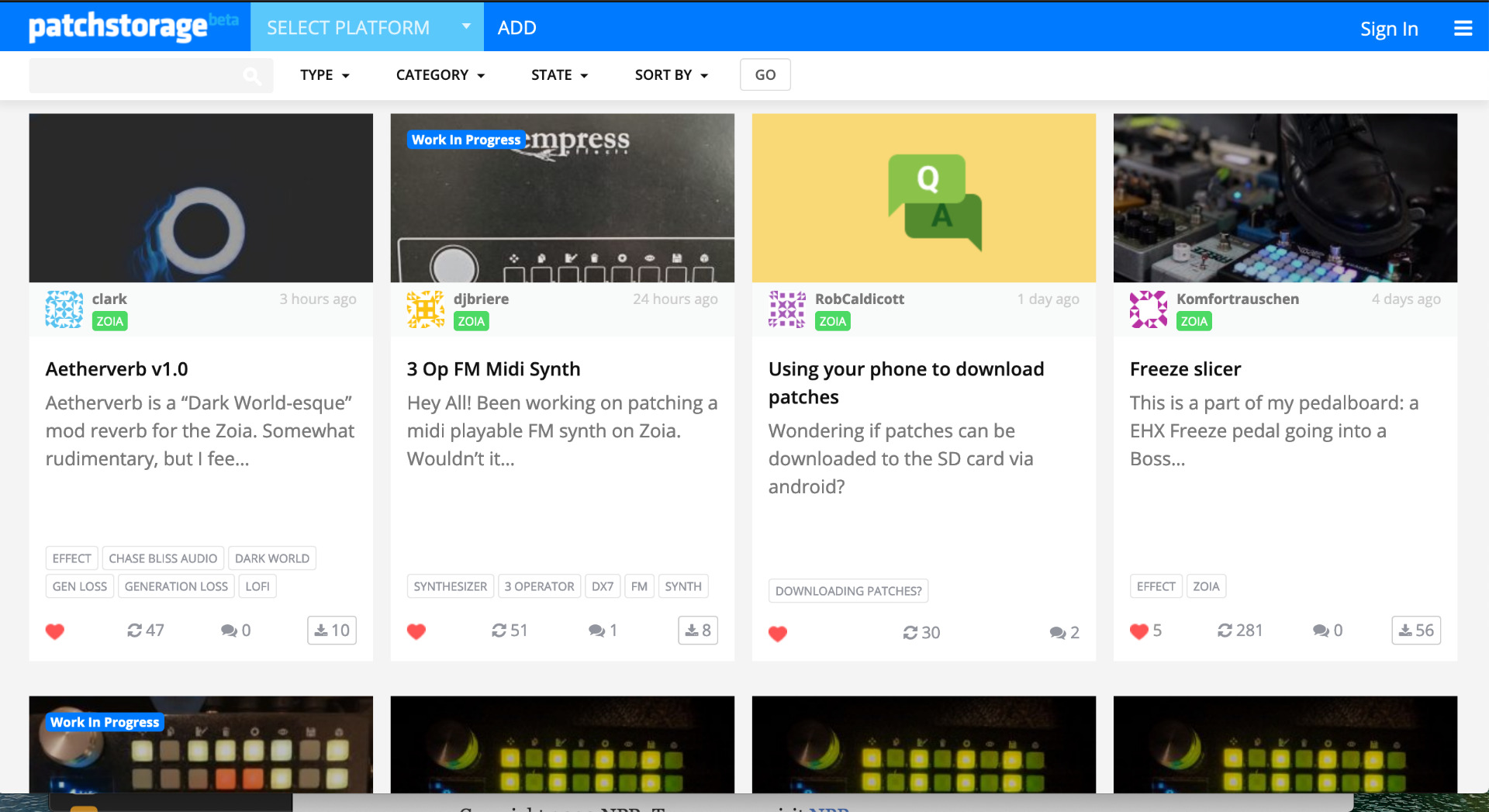Click comments icon on phone download post
Viewport: 1489px width, 812px height.
tap(1057, 633)
